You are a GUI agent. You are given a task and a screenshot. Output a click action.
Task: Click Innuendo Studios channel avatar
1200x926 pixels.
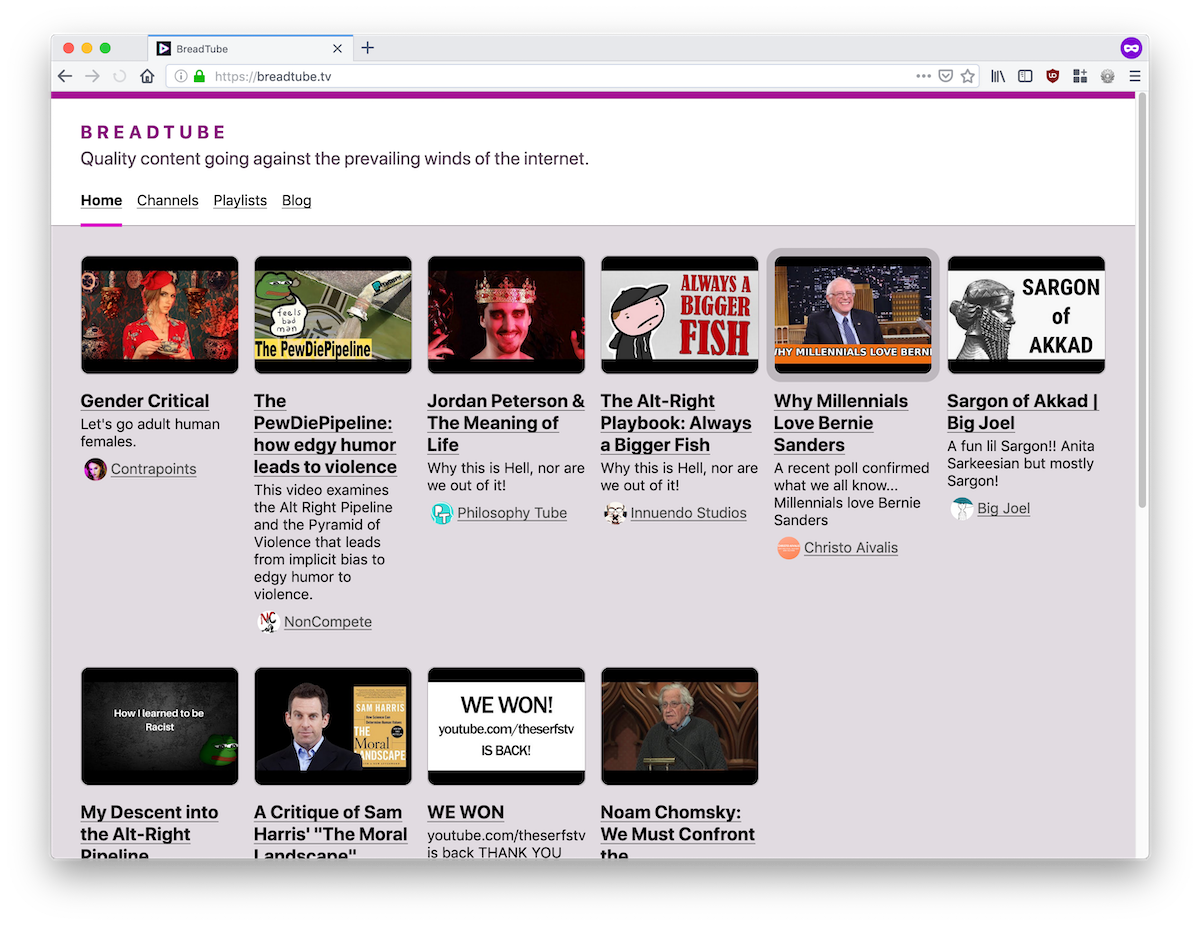pyautogui.click(x=615, y=513)
